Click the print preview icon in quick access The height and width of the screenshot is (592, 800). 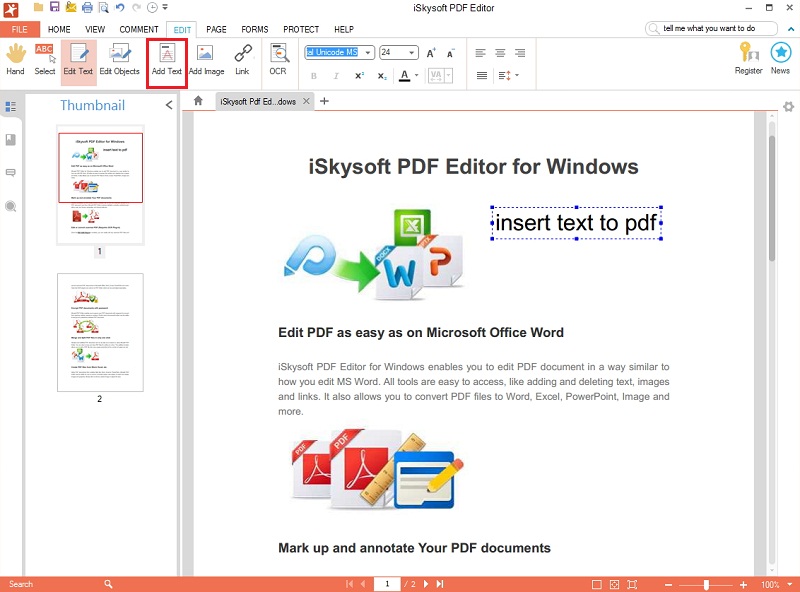[104, 7]
